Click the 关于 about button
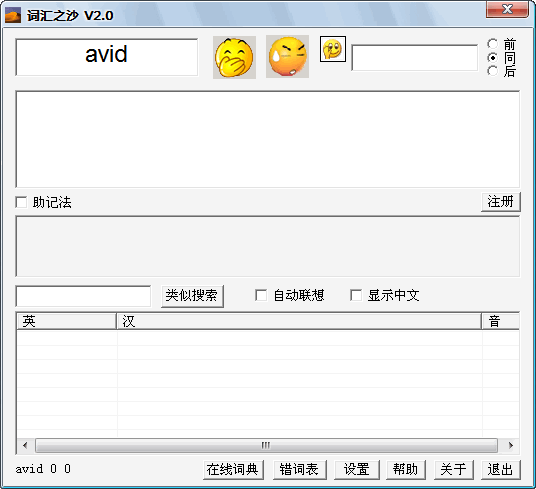This screenshot has width=536, height=489. pos(454,470)
